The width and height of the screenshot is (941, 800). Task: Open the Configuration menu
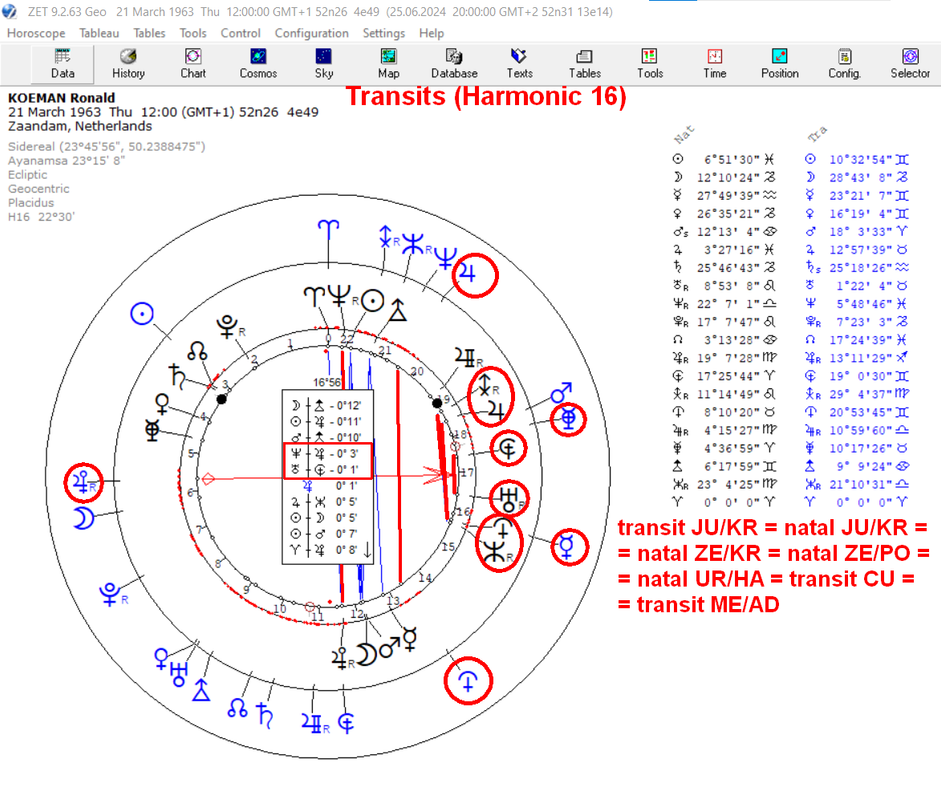point(311,33)
